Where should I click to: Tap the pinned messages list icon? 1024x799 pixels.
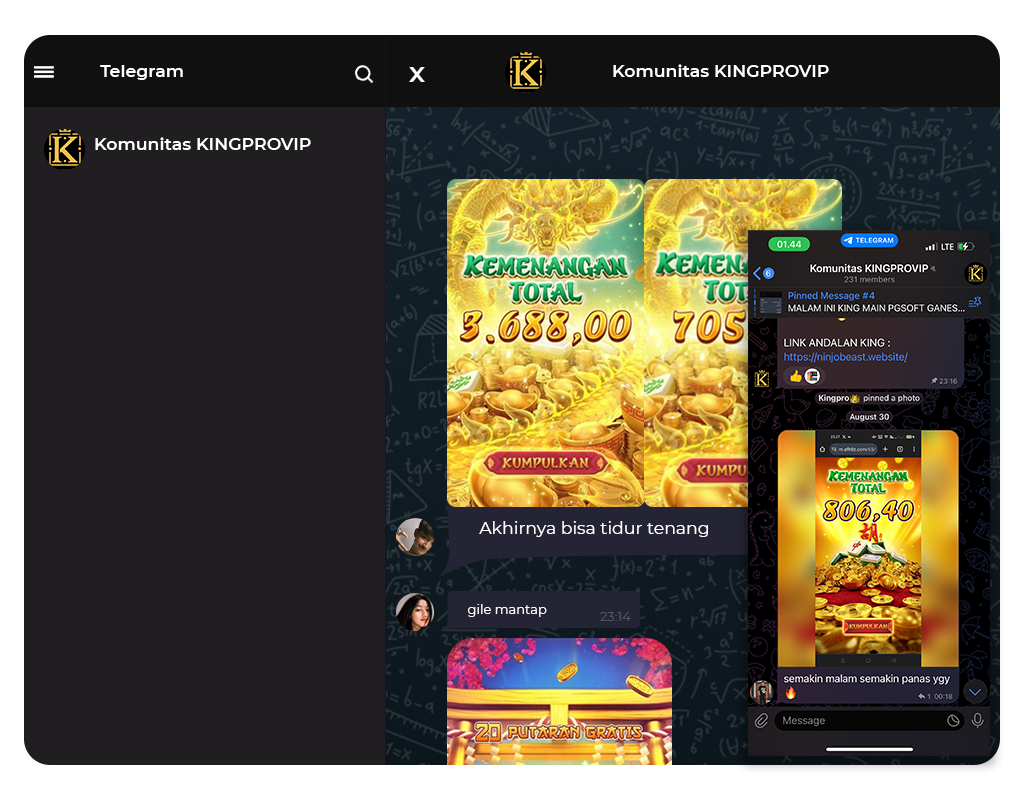[975, 301]
